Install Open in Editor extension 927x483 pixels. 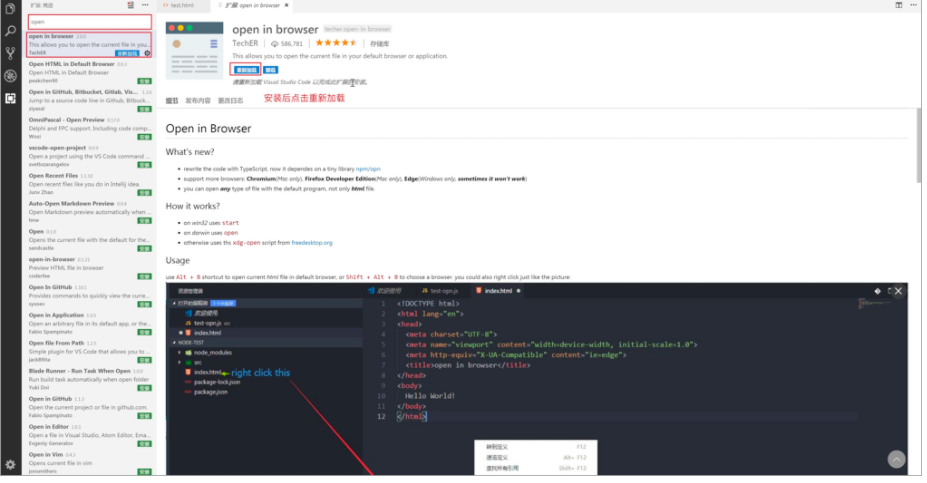click(x=144, y=443)
